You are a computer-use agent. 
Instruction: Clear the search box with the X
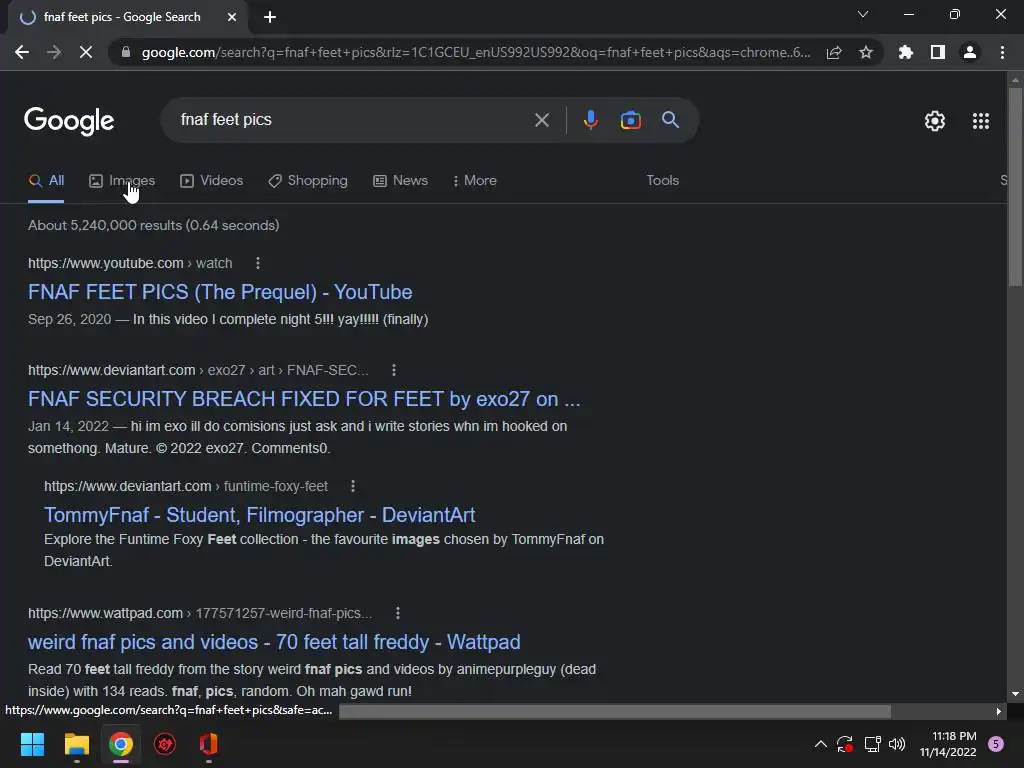541,120
